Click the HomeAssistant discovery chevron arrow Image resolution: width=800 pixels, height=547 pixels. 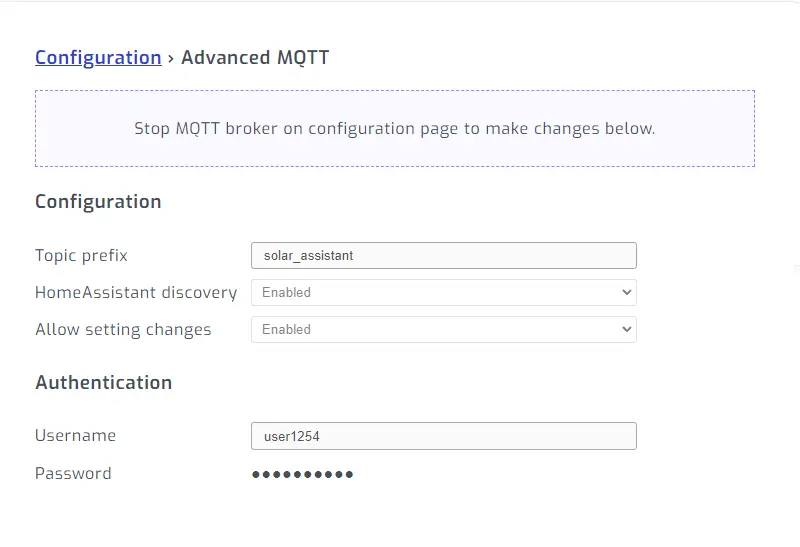click(x=627, y=292)
